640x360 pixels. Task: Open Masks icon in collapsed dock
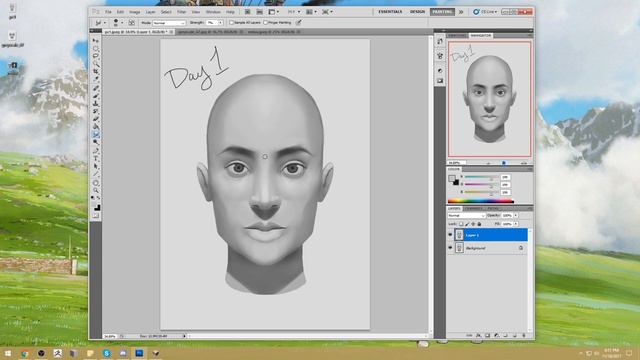click(x=440, y=81)
